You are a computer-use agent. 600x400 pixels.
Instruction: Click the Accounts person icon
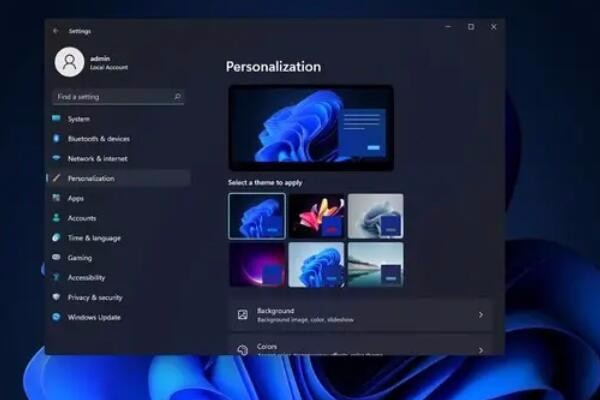[56, 218]
